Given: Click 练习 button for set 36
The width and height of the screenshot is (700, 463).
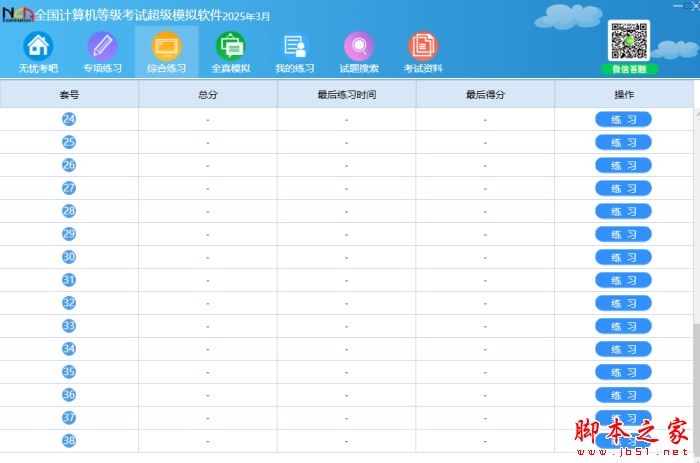Looking at the screenshot, I should [623, 395].
